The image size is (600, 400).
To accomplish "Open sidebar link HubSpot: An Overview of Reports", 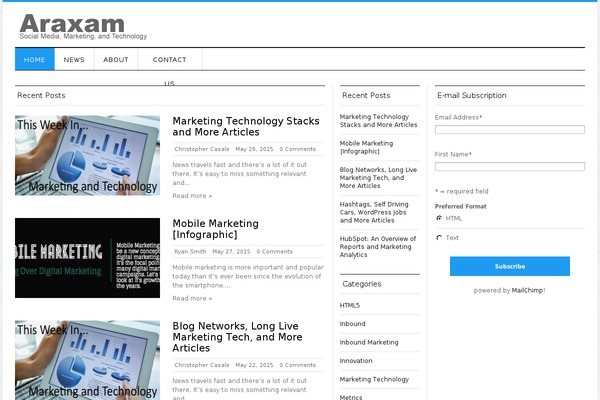I will (378, 247).
